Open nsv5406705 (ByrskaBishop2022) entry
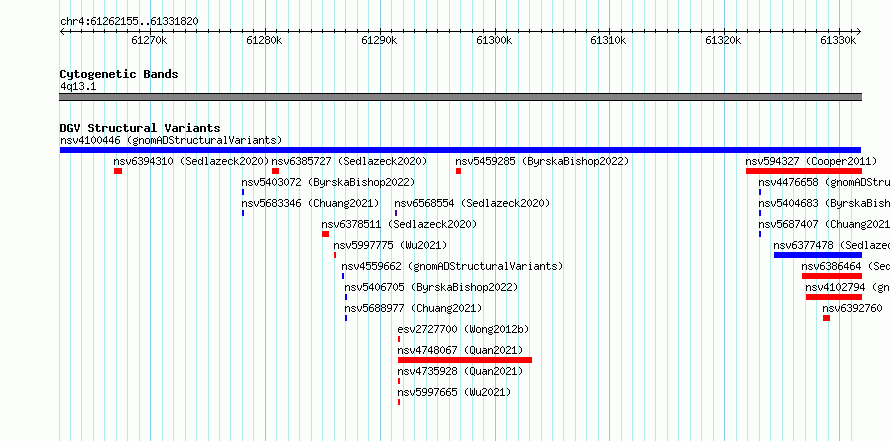Viewport: 890px width, 441px height. (x=431, y=287)
